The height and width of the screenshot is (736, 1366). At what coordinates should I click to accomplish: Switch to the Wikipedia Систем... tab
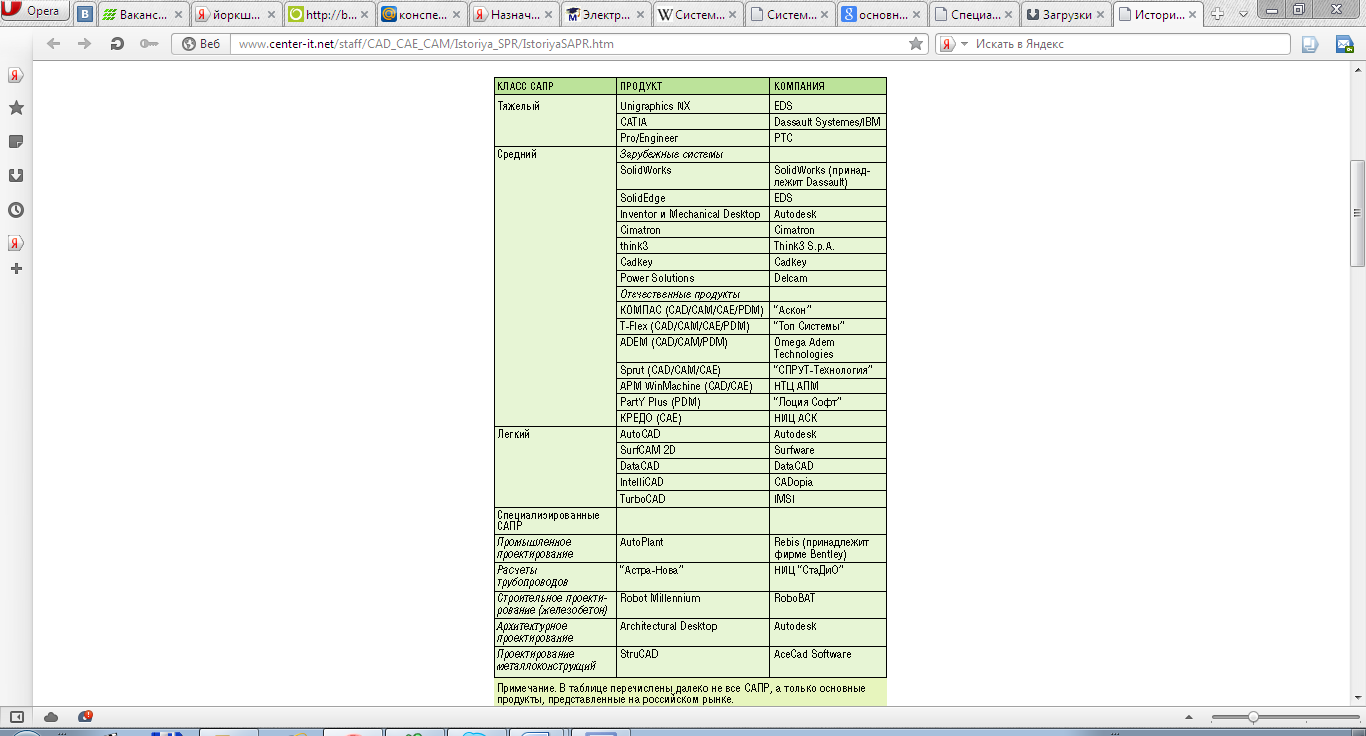pos(699,15)
